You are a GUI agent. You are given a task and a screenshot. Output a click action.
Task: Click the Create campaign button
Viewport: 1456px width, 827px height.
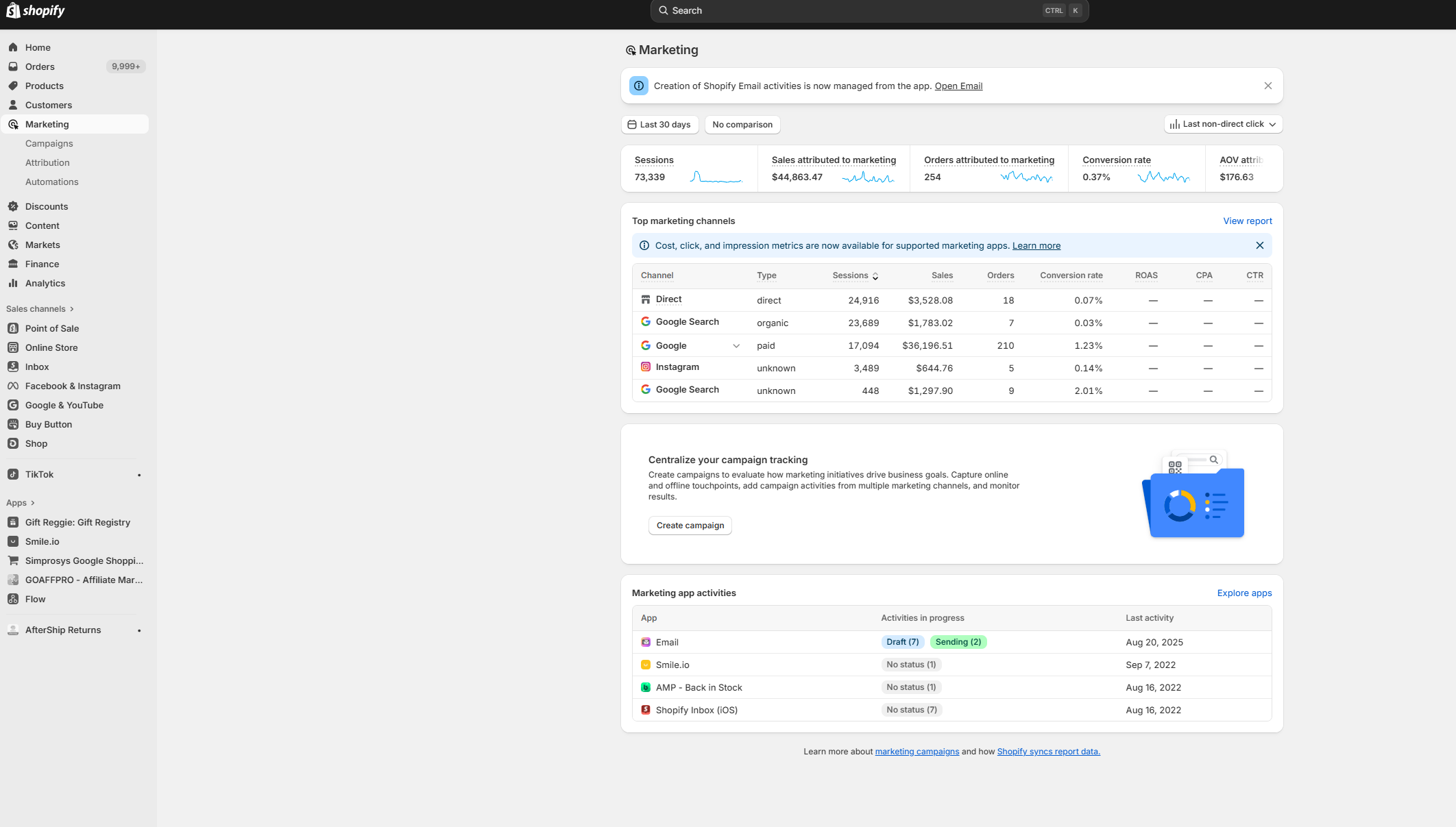click(690, 526)
